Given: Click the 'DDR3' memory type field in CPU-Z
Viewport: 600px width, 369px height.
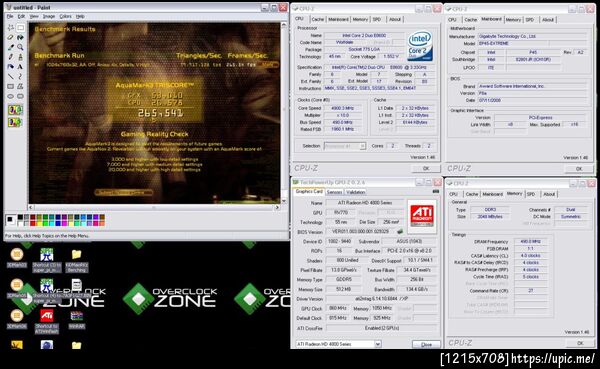Looking at the screenshot, I should (x=490, y=210).
